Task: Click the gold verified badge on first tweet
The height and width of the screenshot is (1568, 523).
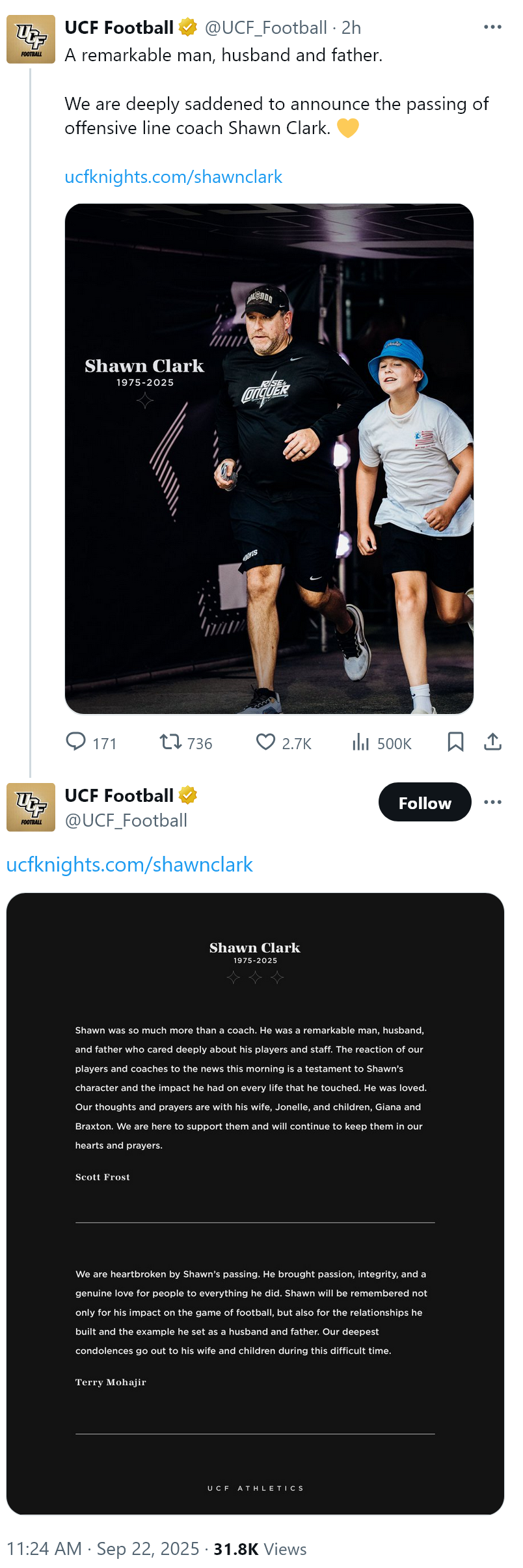Action: pyautogui.click(x=188, y=27)
